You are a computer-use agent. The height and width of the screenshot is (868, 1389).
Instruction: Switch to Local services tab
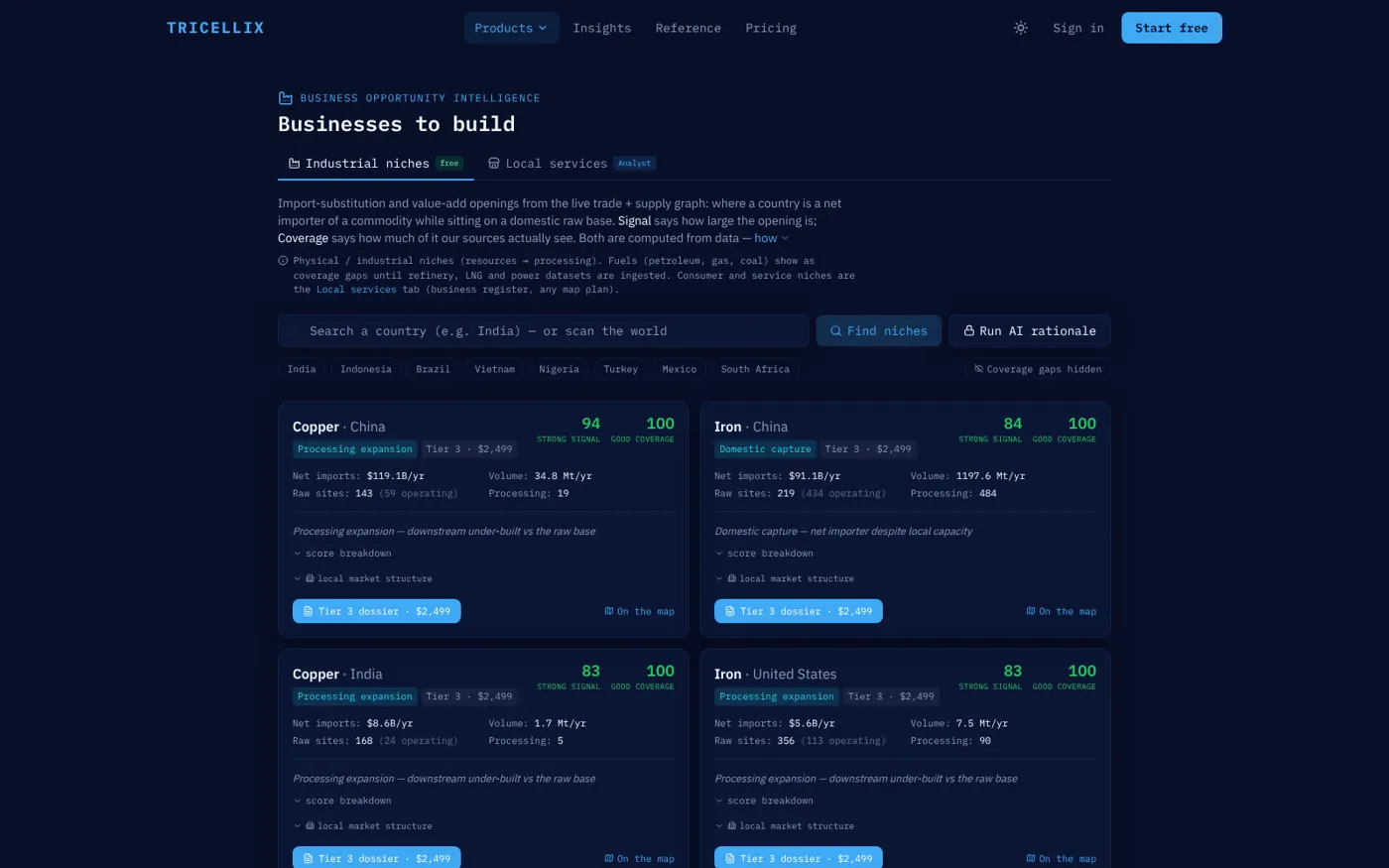571,164
